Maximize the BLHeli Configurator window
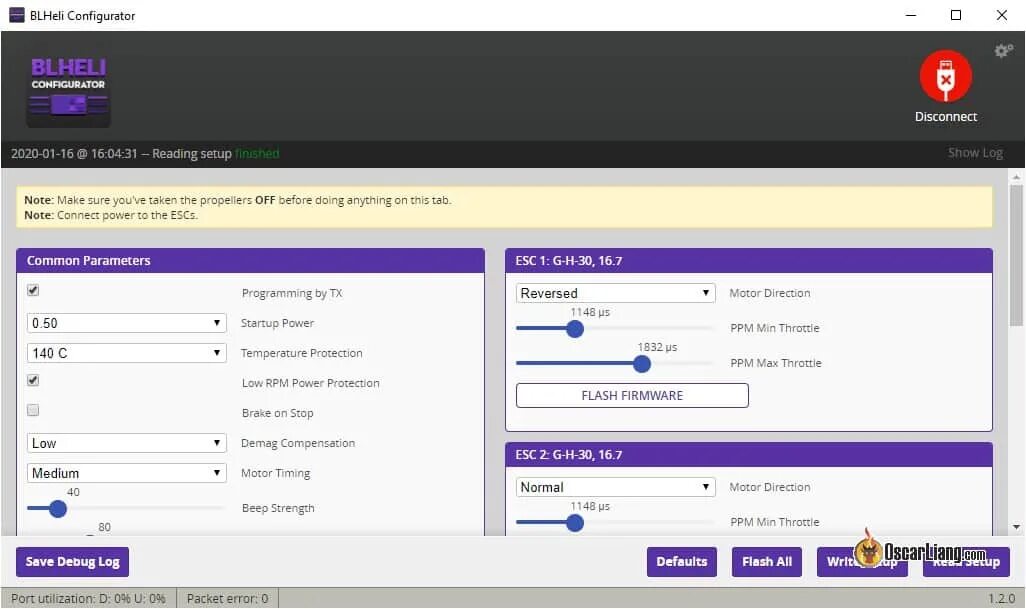The image size is (1026, 609). click(956, 15)
